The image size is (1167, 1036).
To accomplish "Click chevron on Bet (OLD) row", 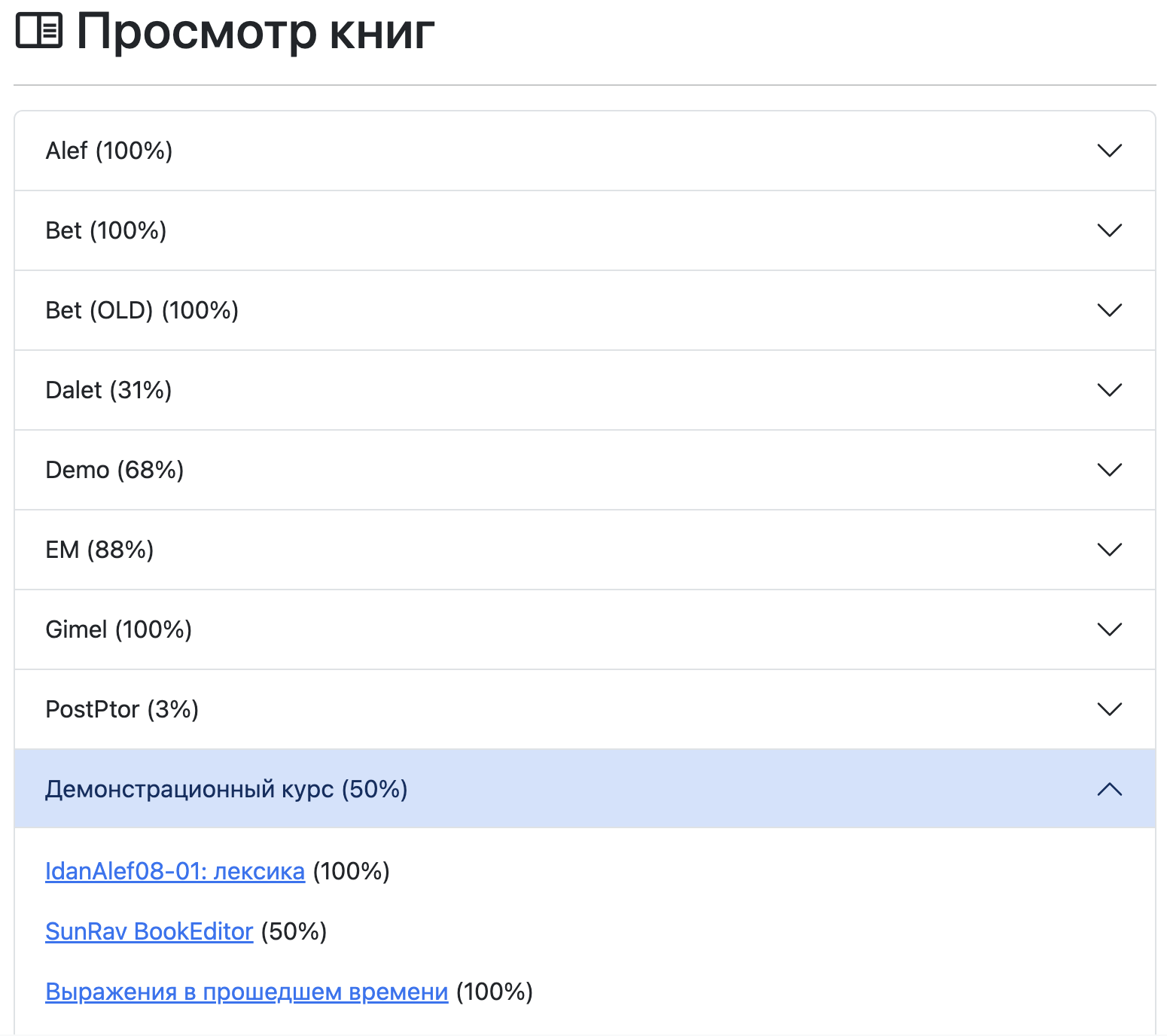I will 1109,310.
